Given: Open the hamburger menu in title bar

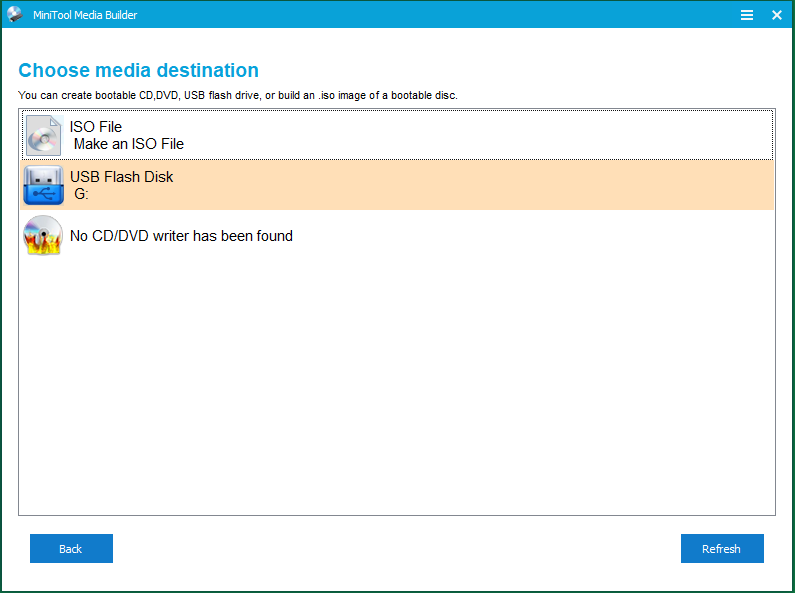Looking at the screenshot, I should point(746,15).
